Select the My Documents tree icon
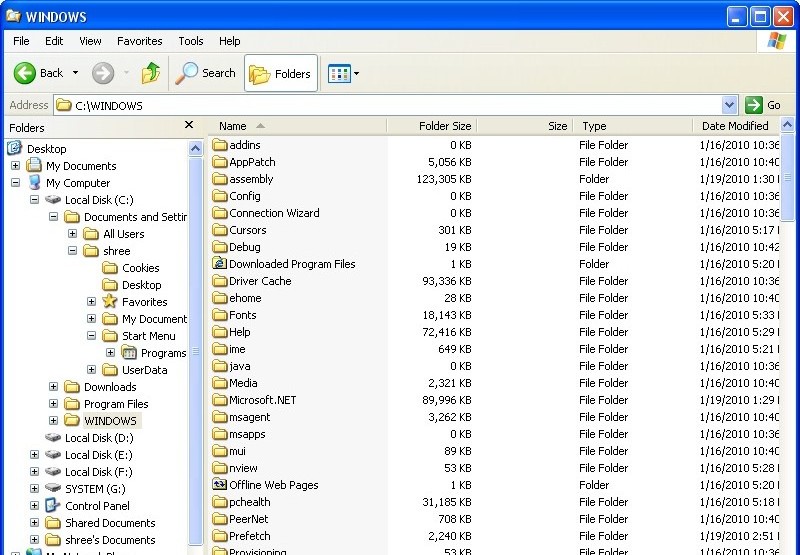Screen dimensions: 800x555 [x=34, y=165]
